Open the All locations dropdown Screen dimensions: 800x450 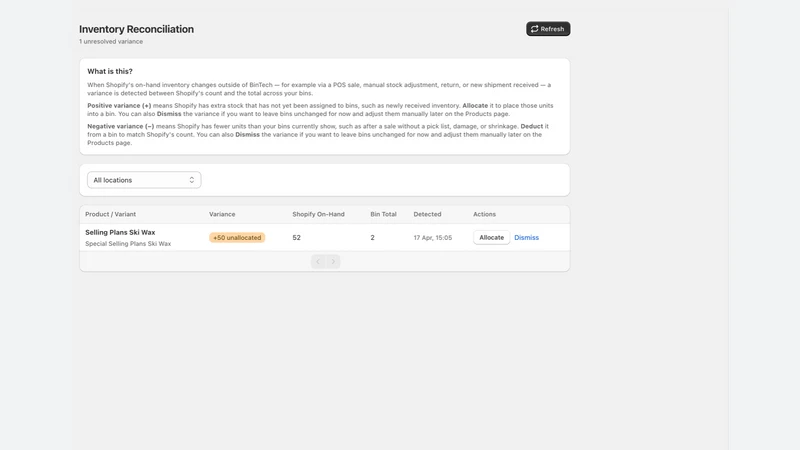144,180
